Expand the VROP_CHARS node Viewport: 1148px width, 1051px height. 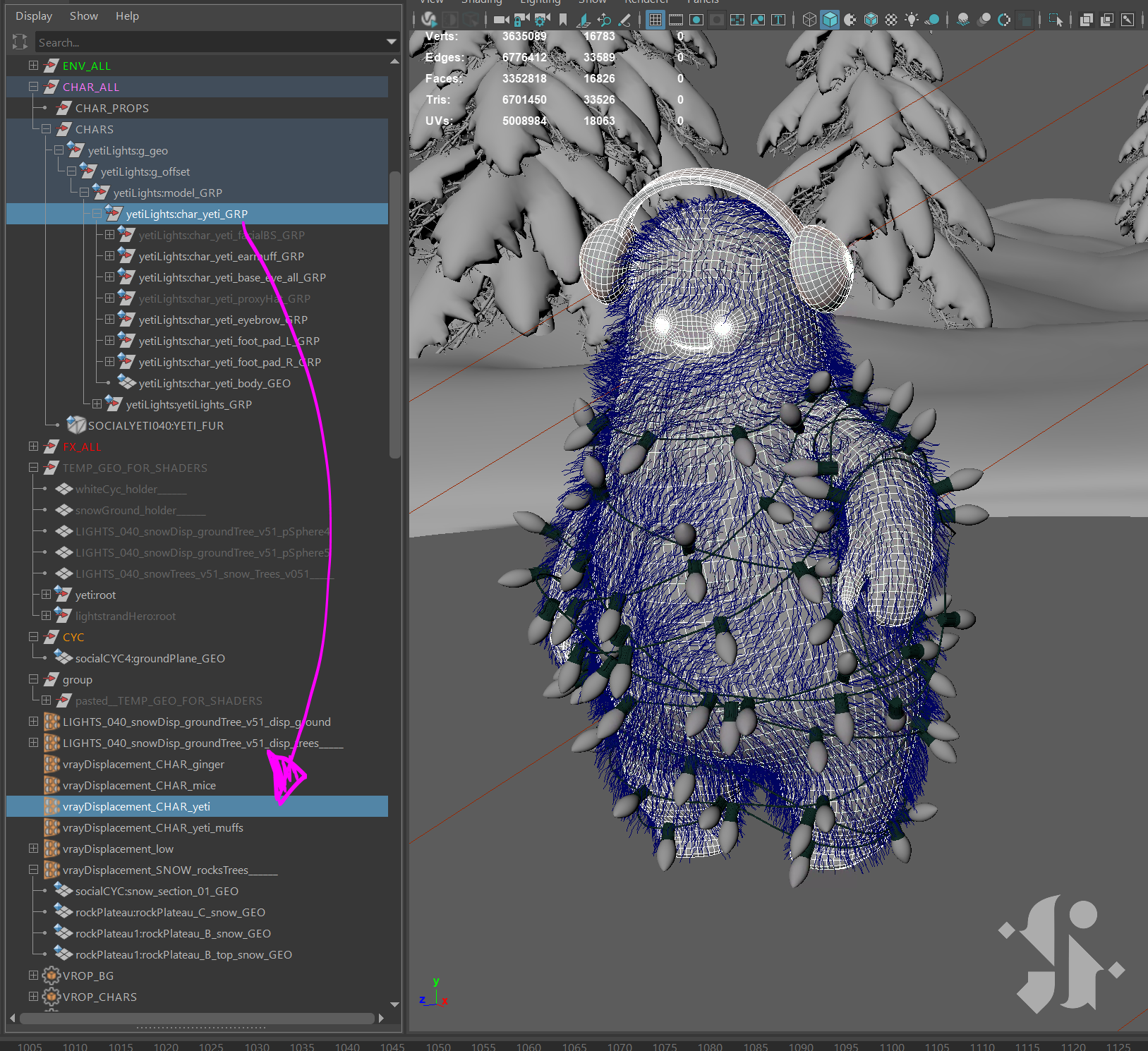pos(33,997)
